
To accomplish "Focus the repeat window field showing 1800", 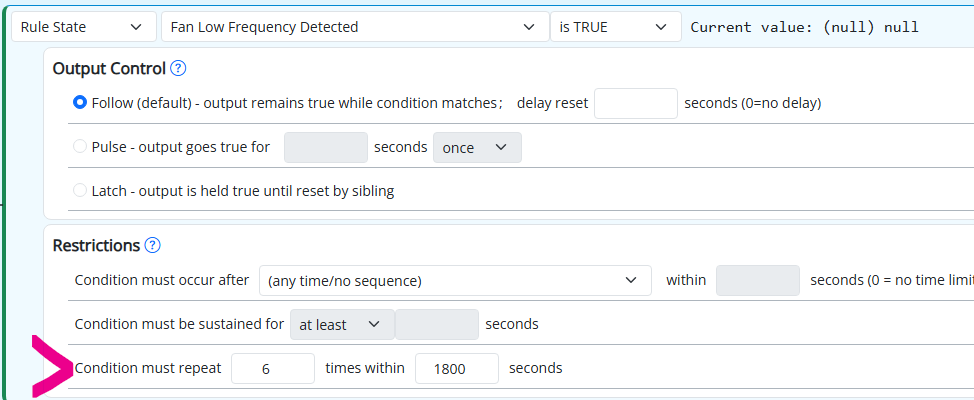I will 456,368.
